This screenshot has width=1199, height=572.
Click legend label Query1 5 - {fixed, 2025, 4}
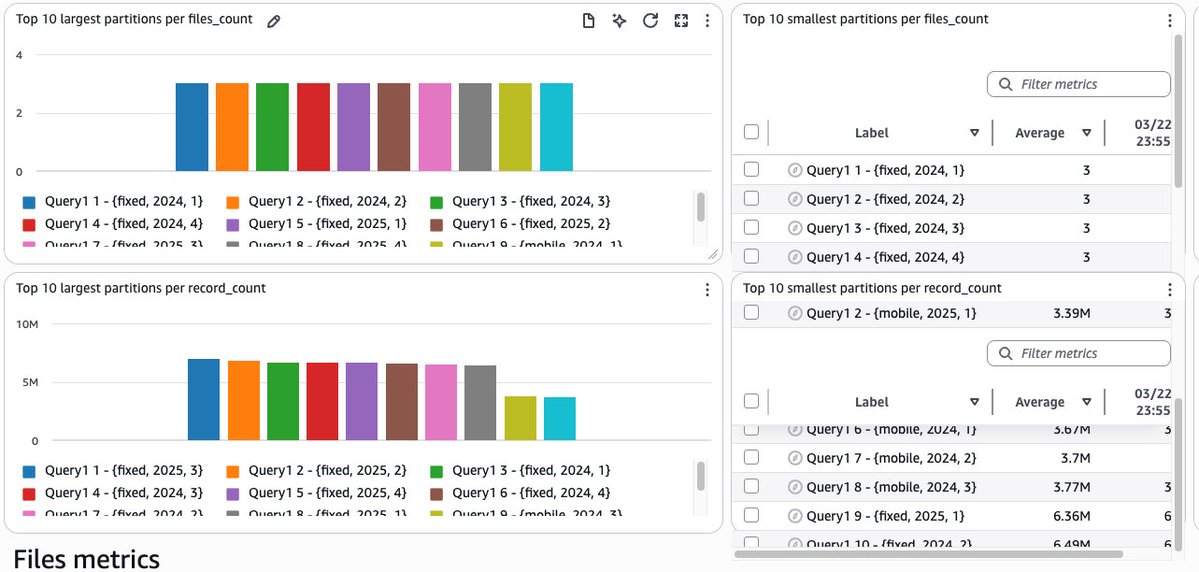click(327, 493)
